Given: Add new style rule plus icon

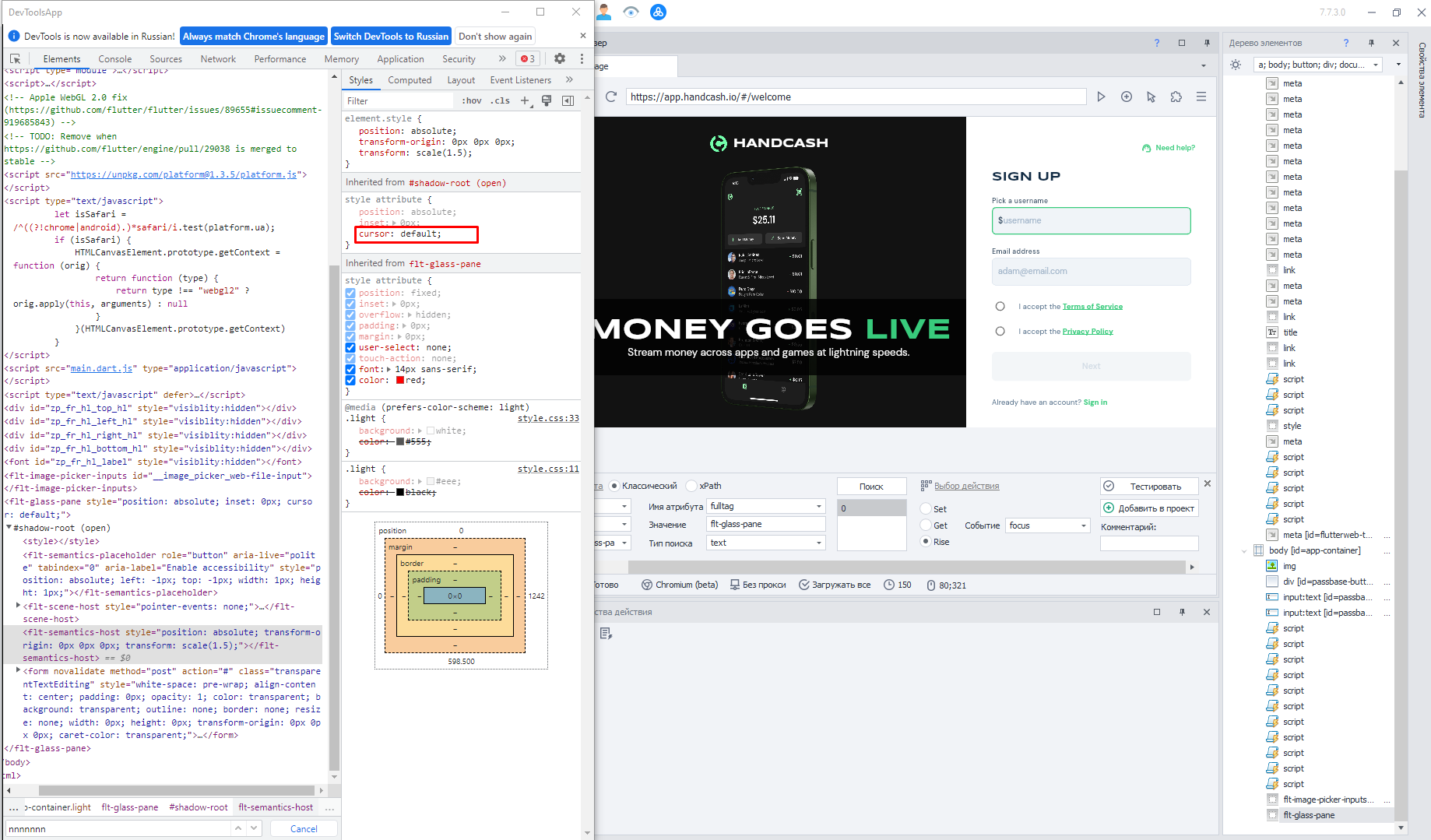Looking at the screenshot, I should point(526,100).
